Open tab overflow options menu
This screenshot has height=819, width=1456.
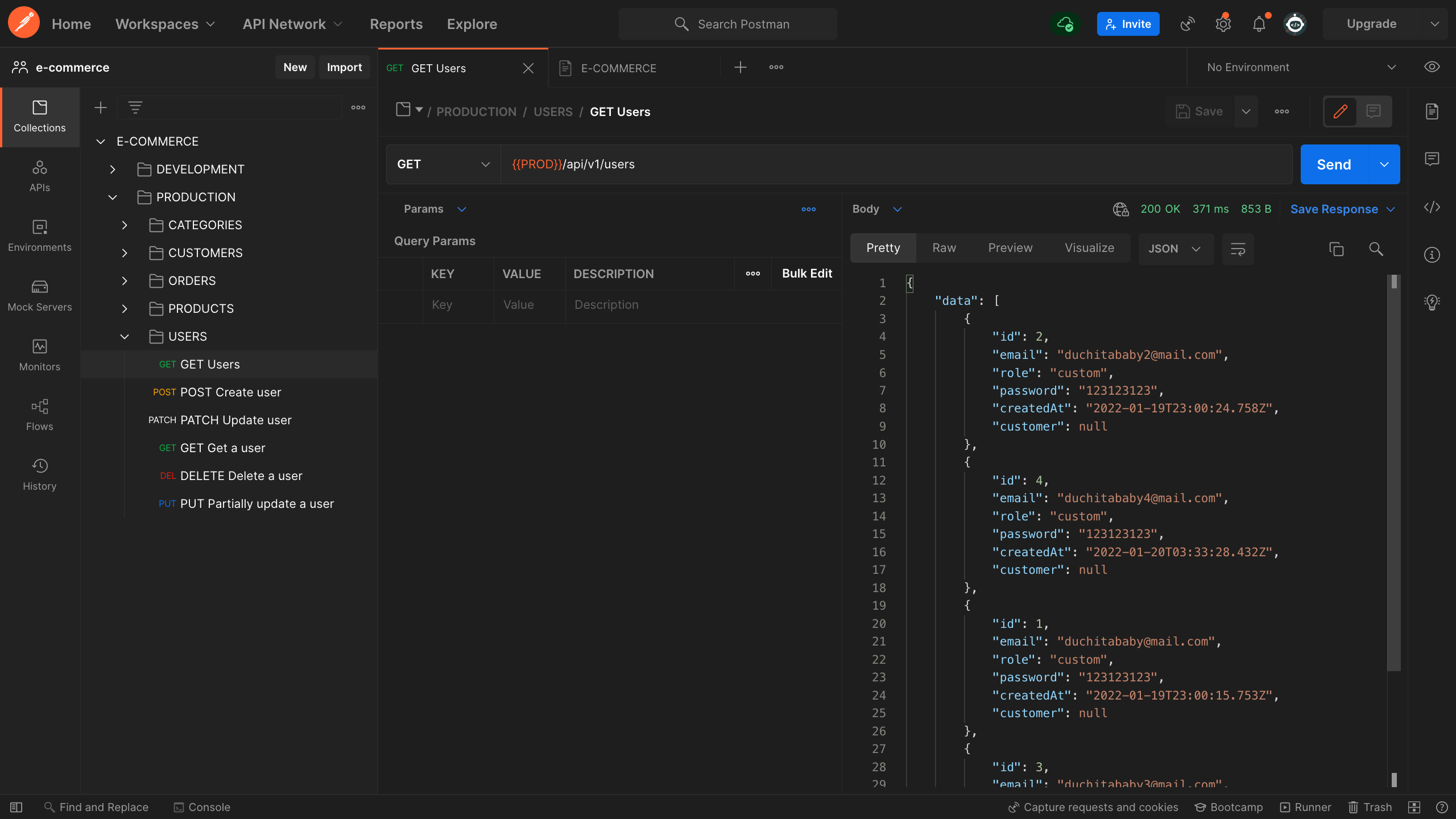776,68
